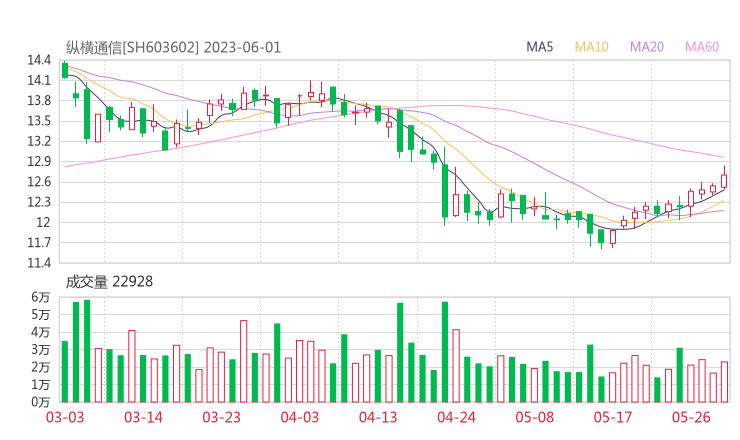Select the first green candlestick near 14.4
The width and height of the screenshot is (740, 440).
[65, 70]
